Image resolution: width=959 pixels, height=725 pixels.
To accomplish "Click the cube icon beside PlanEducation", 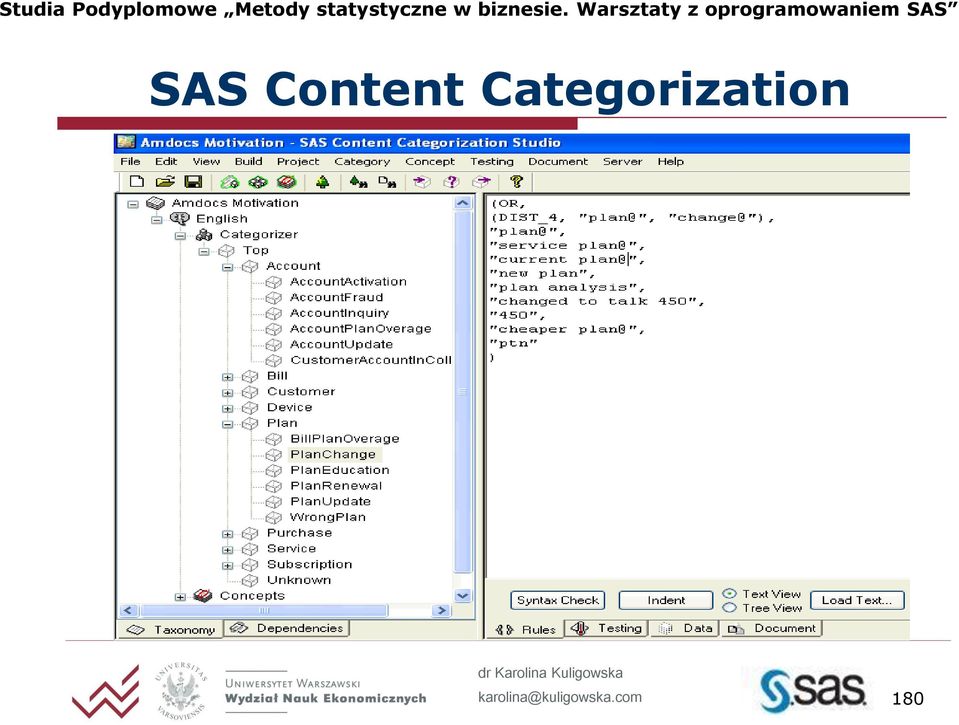I will 273,470.
